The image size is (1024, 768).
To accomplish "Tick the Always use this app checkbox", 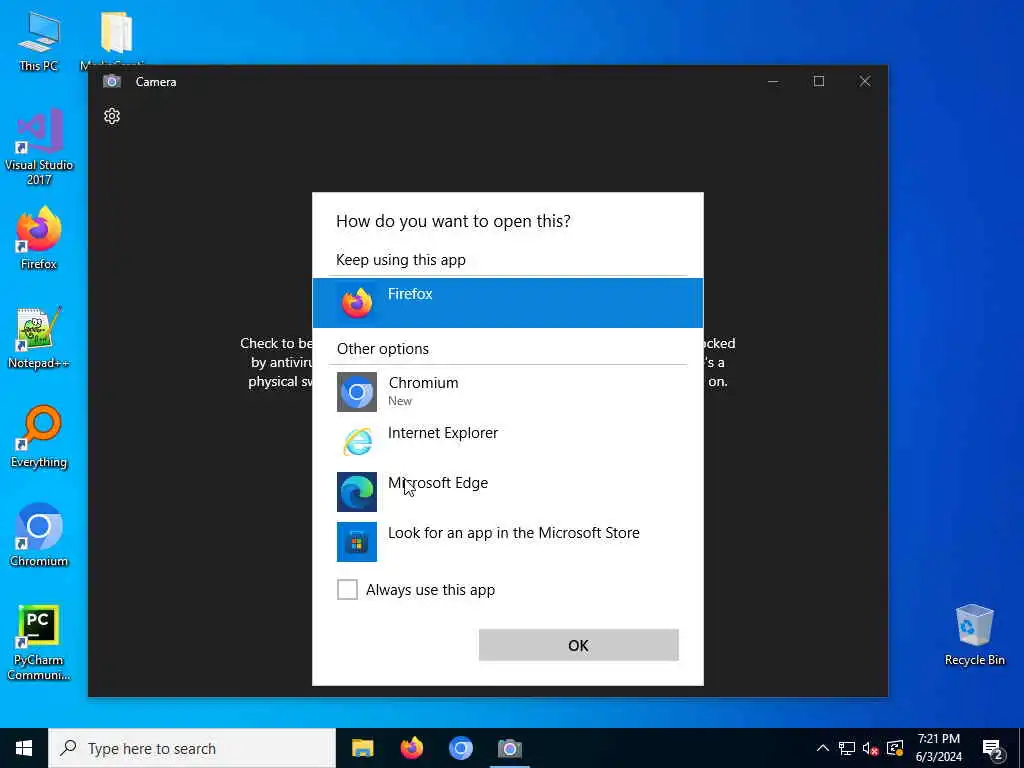I will pyautogui.click(x=347, y=589).
